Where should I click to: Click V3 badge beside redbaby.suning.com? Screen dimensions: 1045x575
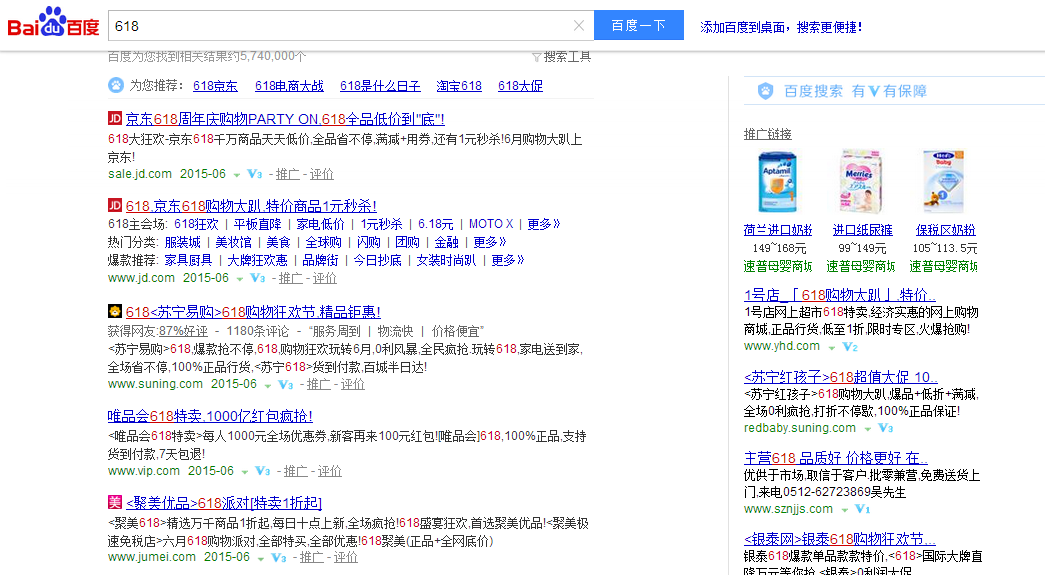coord(885,428)
